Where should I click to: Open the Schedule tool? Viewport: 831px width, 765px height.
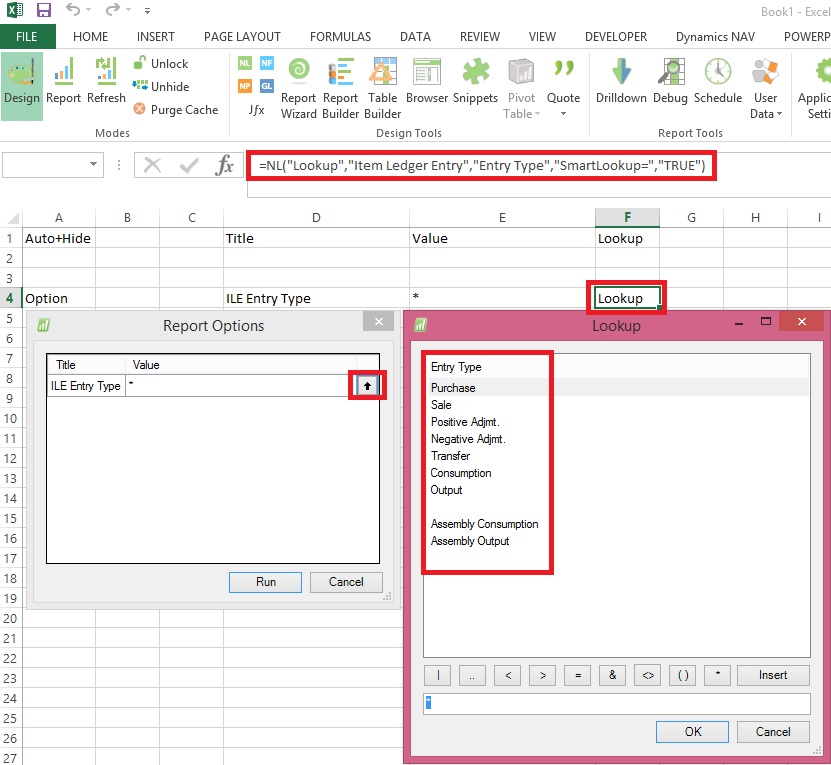(717, 82)
